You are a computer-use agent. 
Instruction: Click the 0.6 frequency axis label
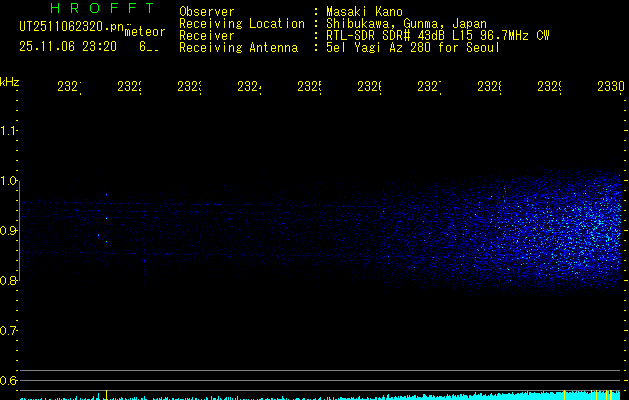pyautogui.click(x=8, y=380)
